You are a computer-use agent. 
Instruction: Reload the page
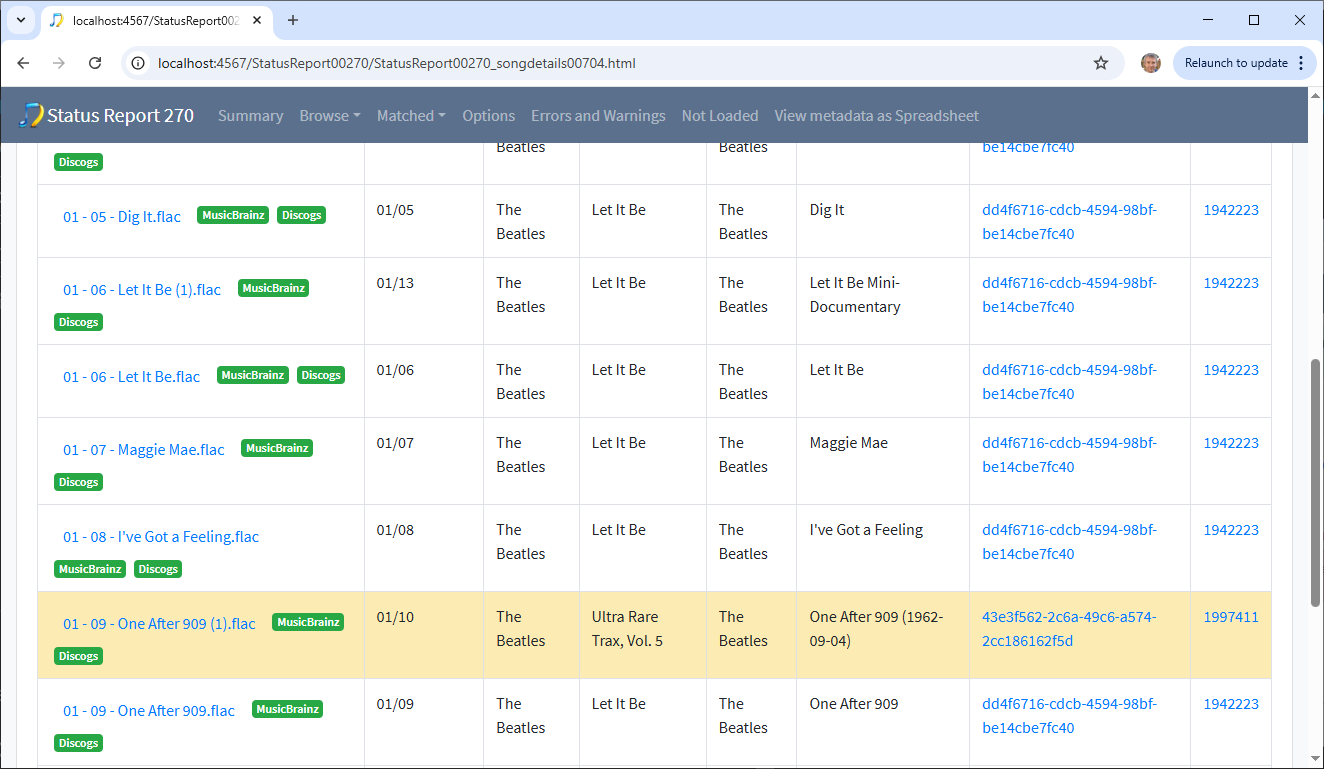tap(95, 63)
